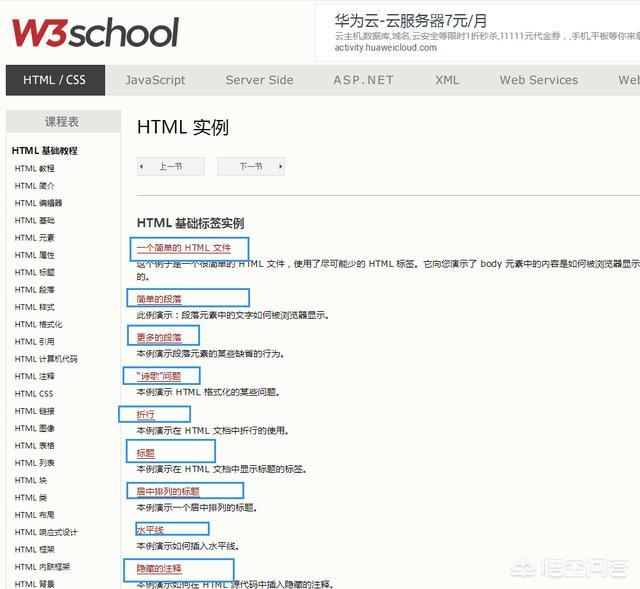Image resolution: width=640 pixels, height=589 pixels.
Task: Click the 折行 example link
Action: (x=146, y=414)
